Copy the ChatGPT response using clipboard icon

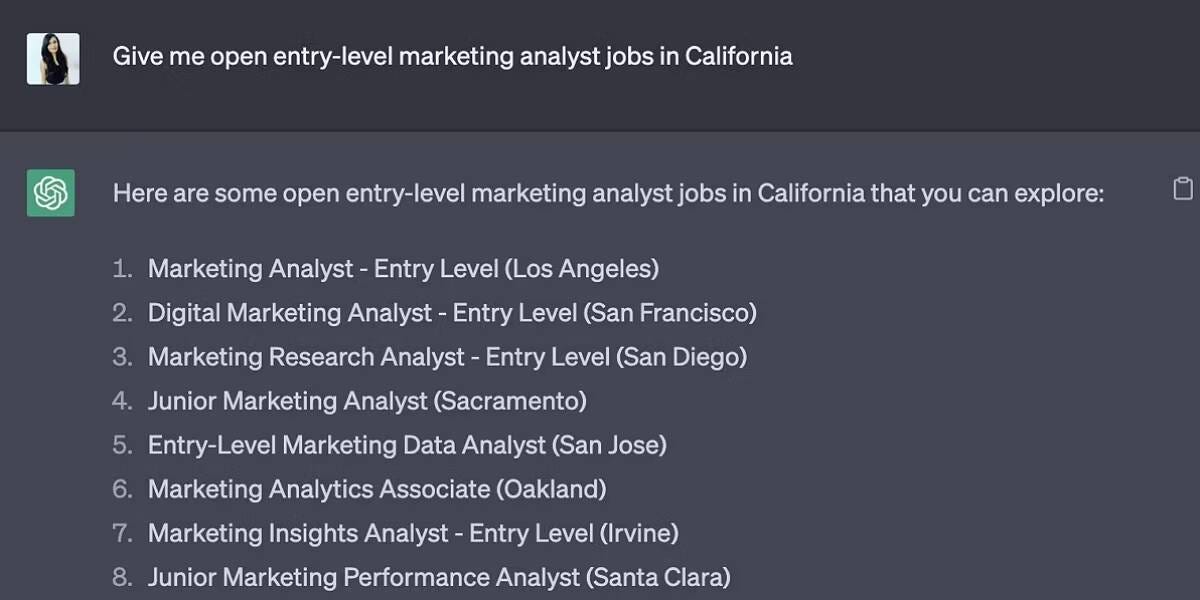tap(1182, 189)
